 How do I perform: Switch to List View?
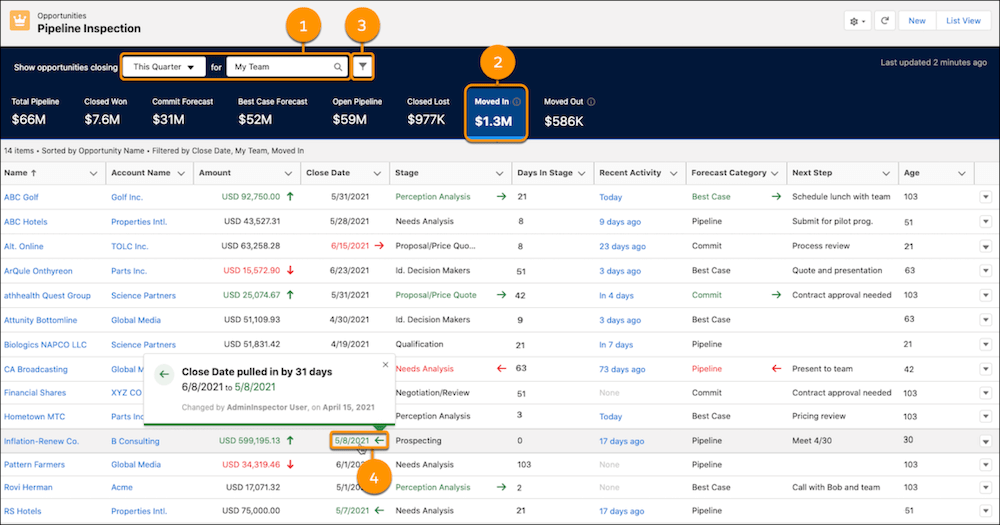(963, 21)
